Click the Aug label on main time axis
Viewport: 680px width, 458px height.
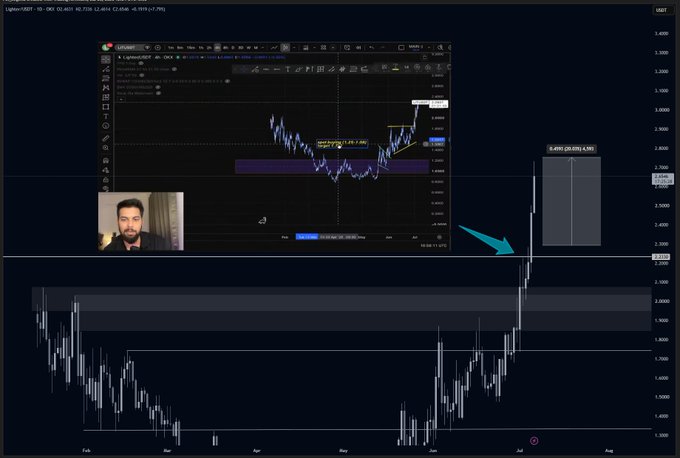609,451
